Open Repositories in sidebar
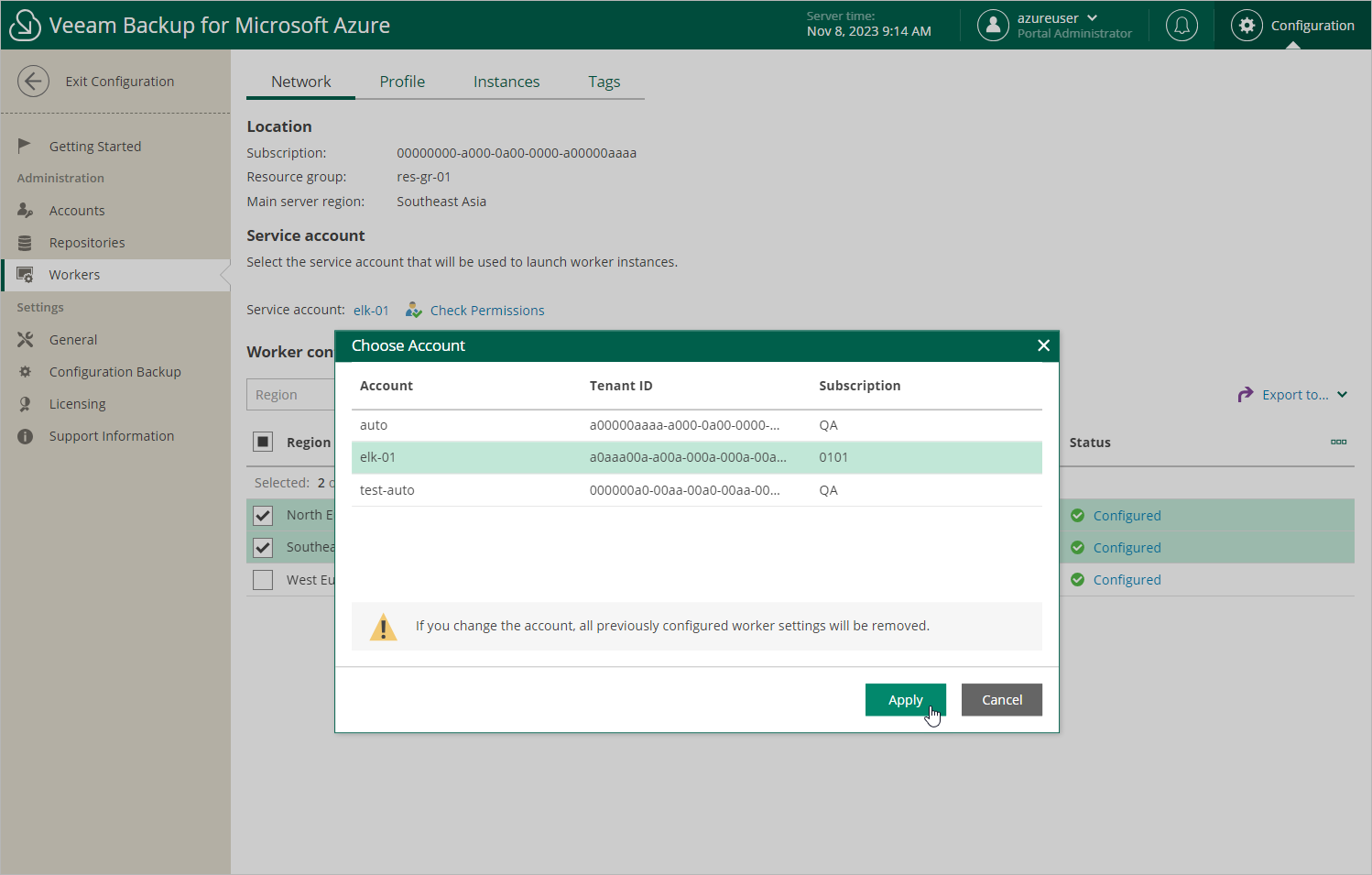 [x=87, y=243]
